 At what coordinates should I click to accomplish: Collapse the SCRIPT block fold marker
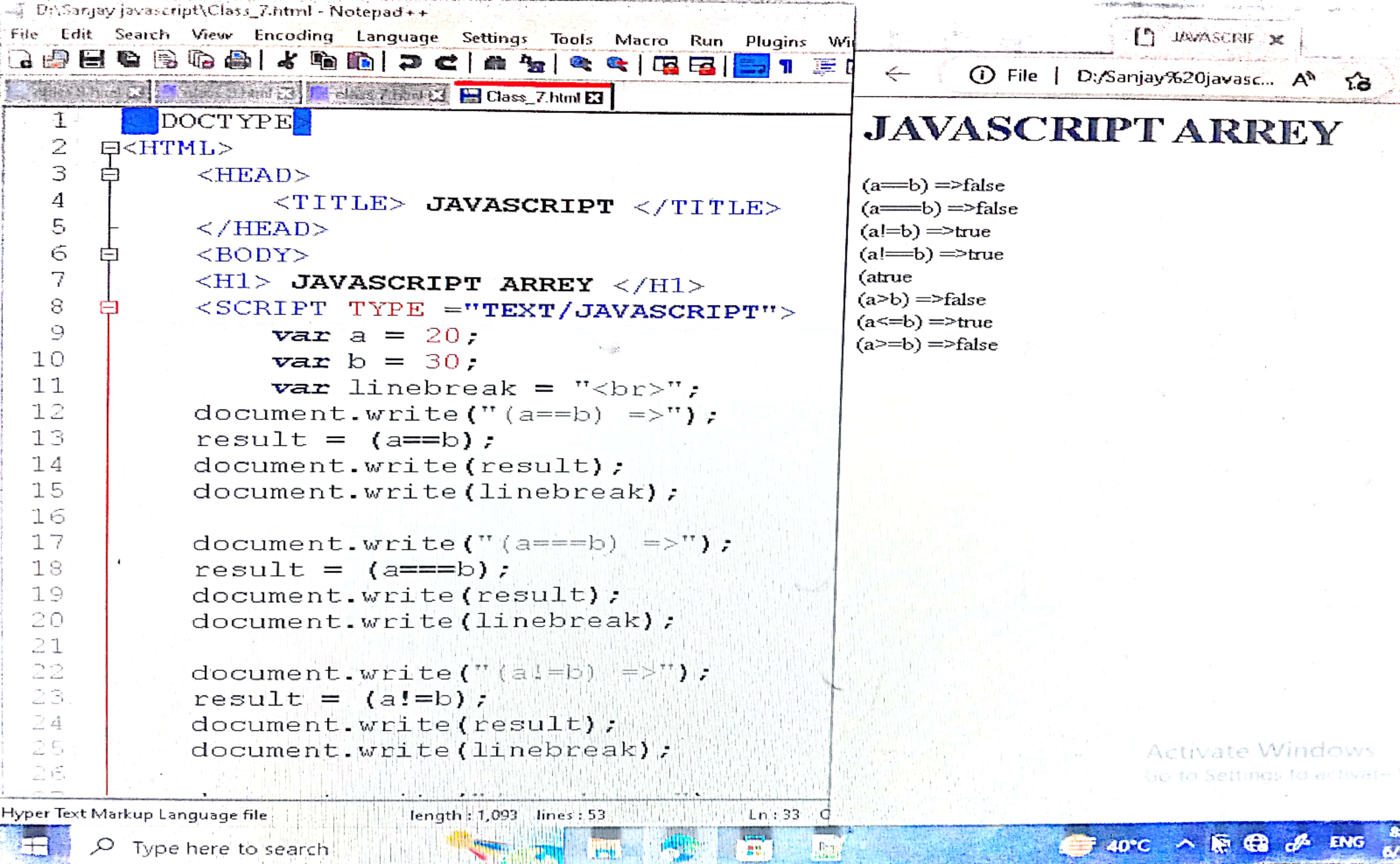[109, 308]
